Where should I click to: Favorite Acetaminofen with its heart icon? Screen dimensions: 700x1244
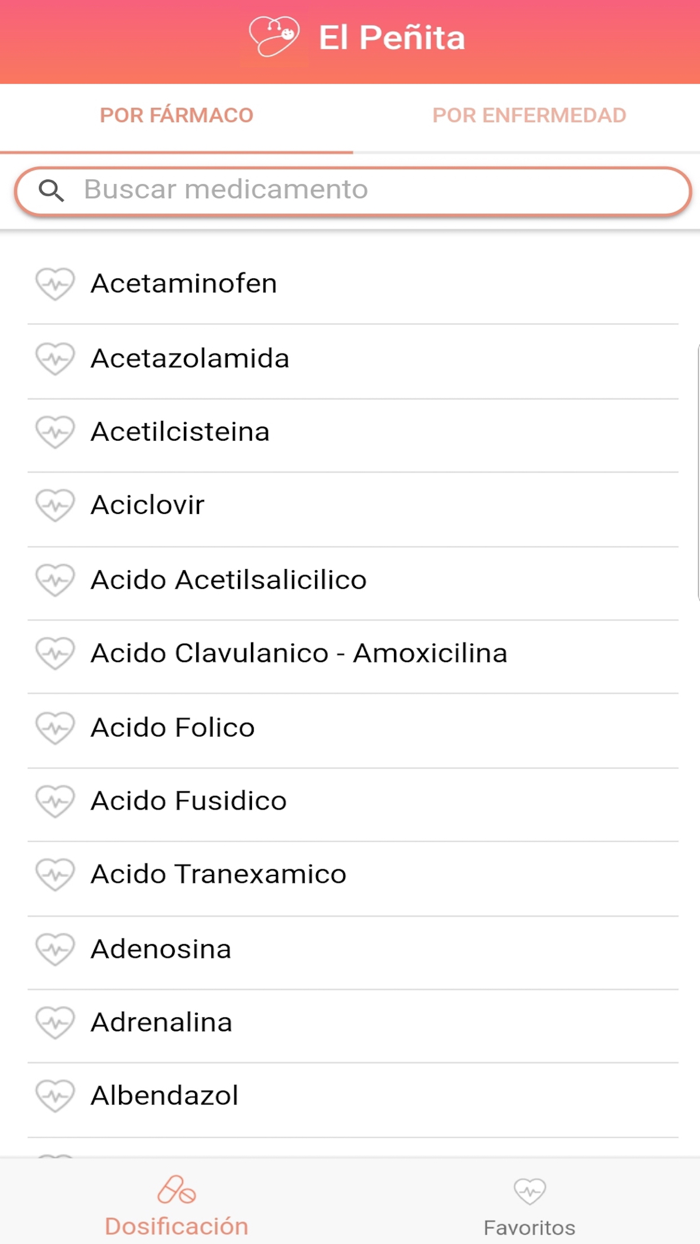55,284
